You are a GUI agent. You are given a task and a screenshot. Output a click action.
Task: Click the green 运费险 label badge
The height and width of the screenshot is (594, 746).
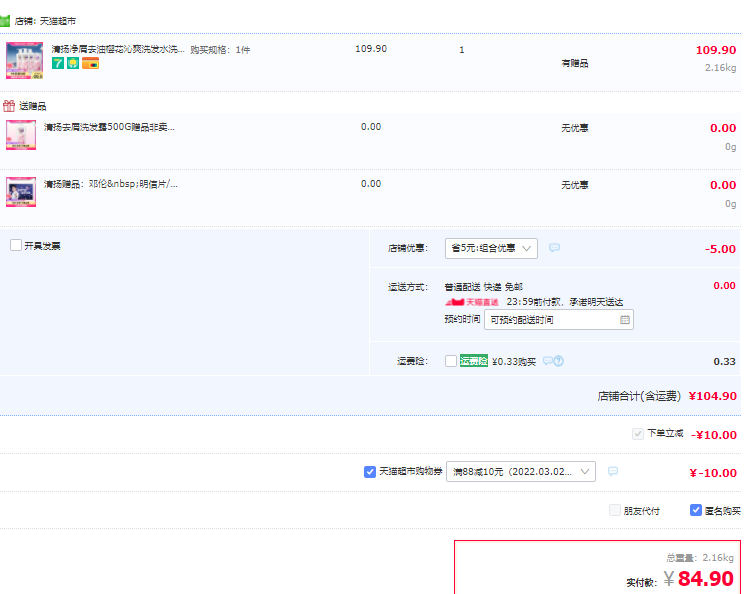click(473, 361)
